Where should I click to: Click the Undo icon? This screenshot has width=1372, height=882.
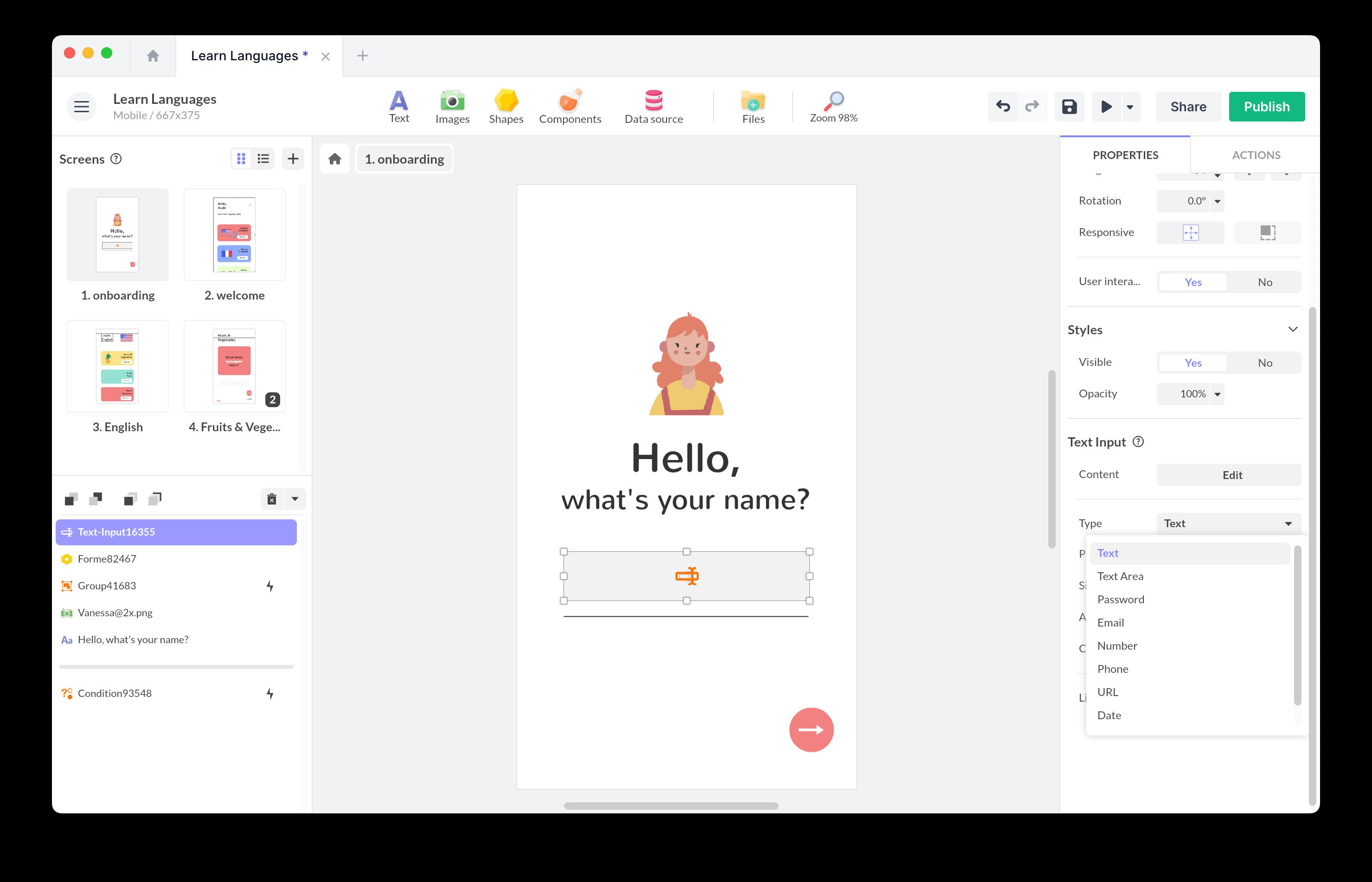tap(1002, 106)
